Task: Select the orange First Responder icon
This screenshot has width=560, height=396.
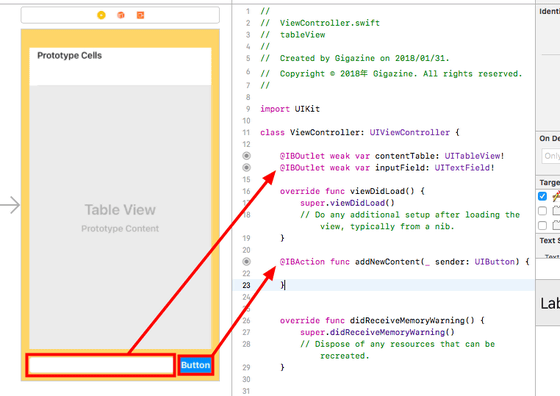Action: 121,15
